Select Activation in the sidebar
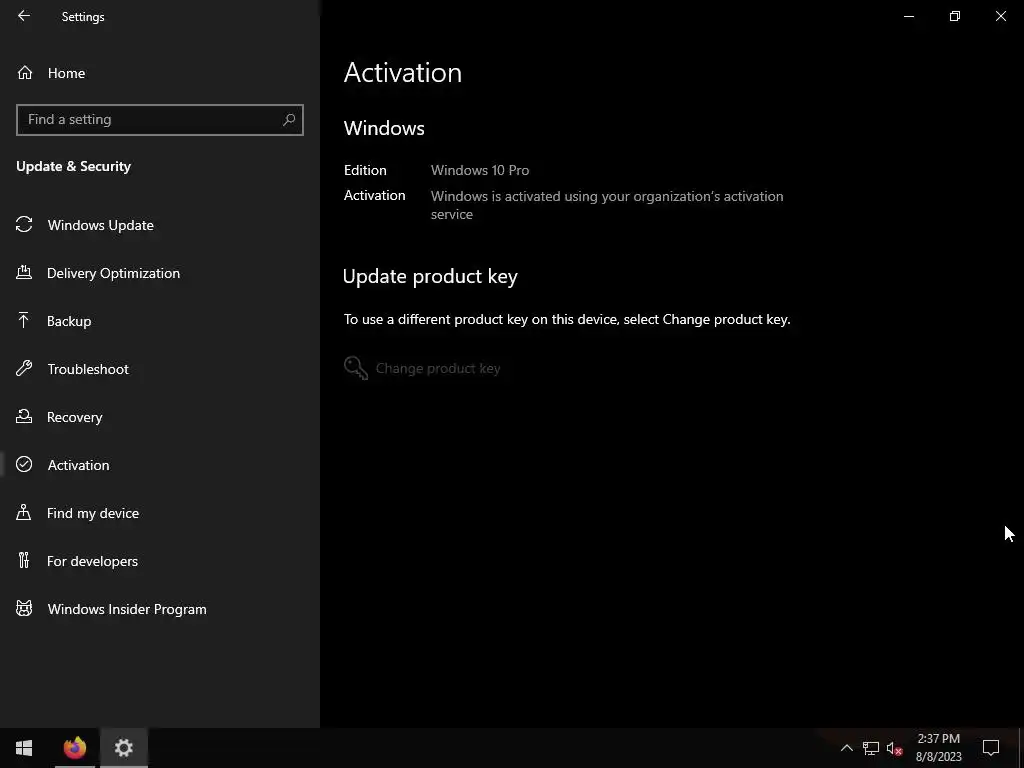The image size is (1024, 768). pos(160,465)
